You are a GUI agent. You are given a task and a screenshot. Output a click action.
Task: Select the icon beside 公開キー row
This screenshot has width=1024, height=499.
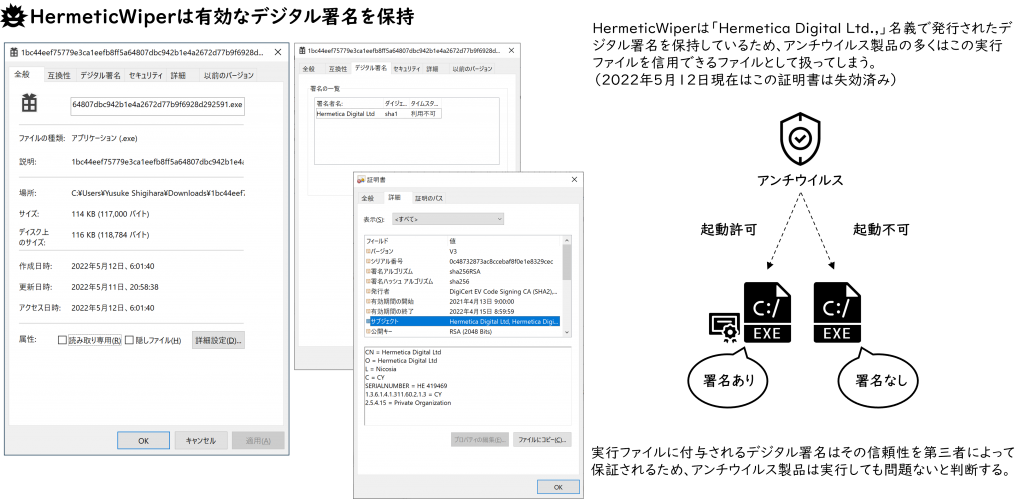coord(368,331)
